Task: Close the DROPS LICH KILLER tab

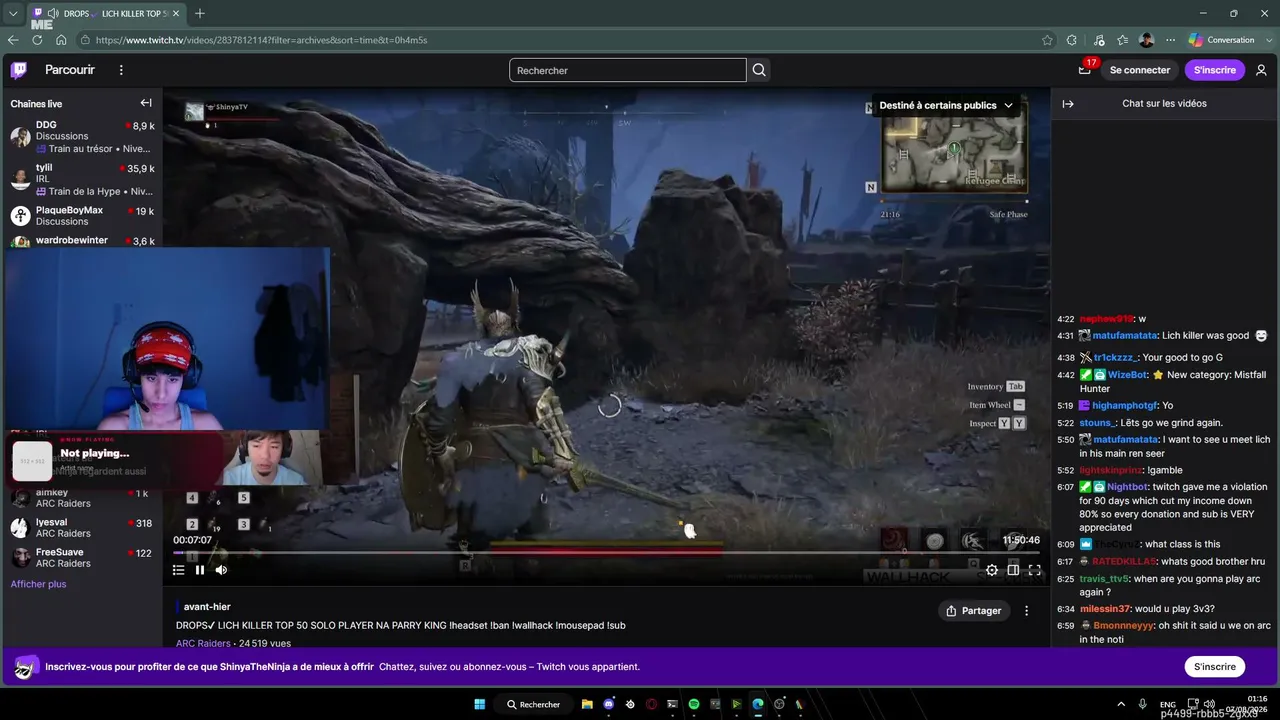Action: pyautogui.click(x=176, y=14)
